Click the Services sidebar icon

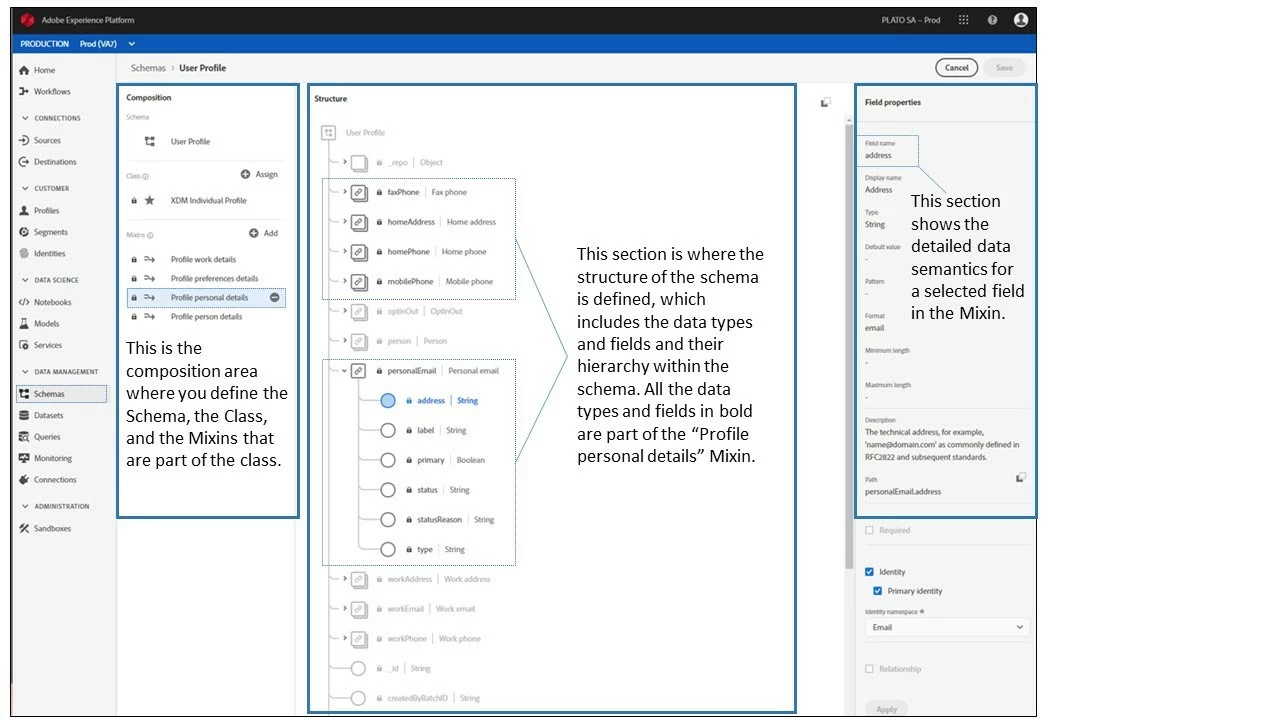tap(24, 345)
